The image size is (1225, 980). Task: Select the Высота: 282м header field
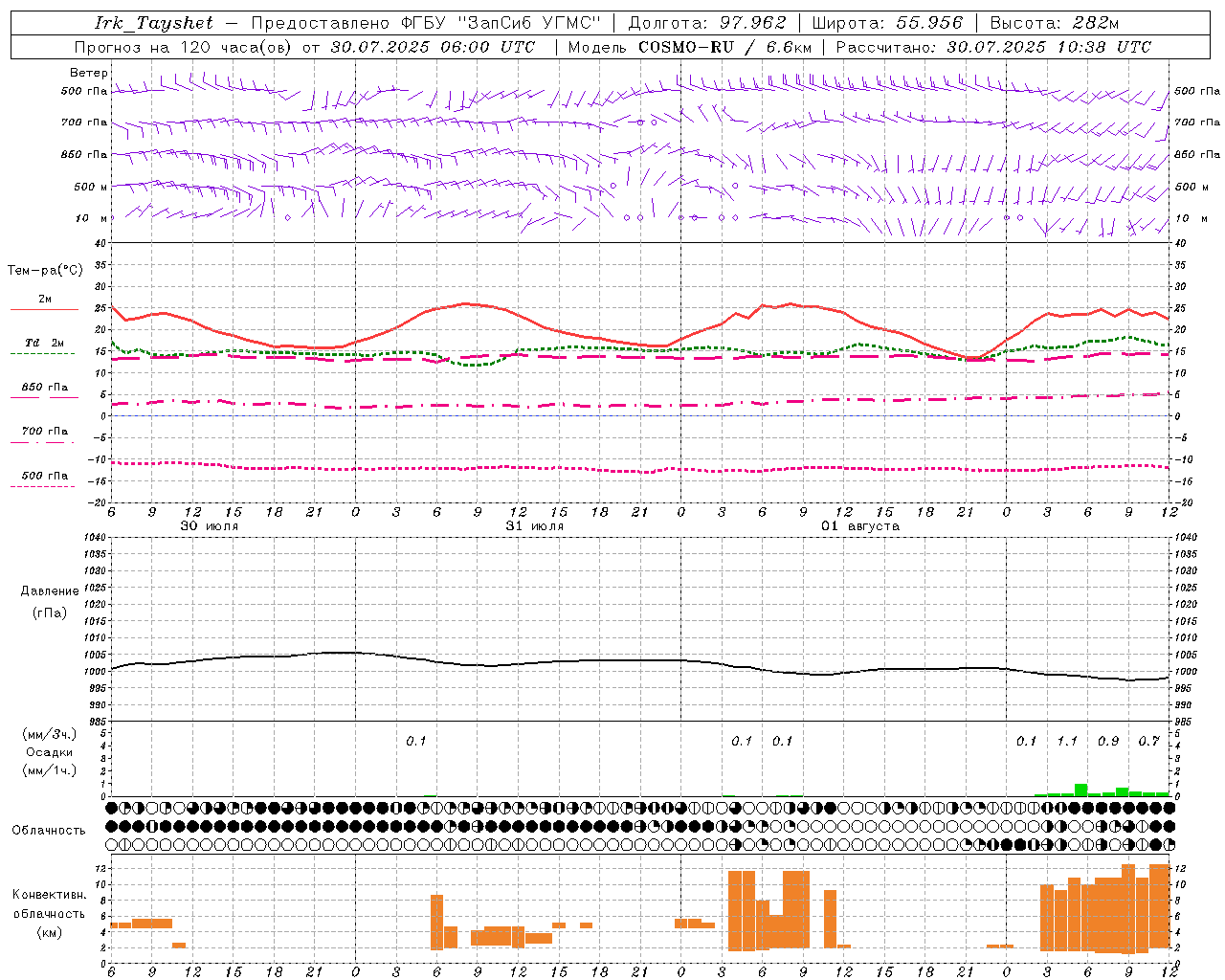tap(1054, 23)
